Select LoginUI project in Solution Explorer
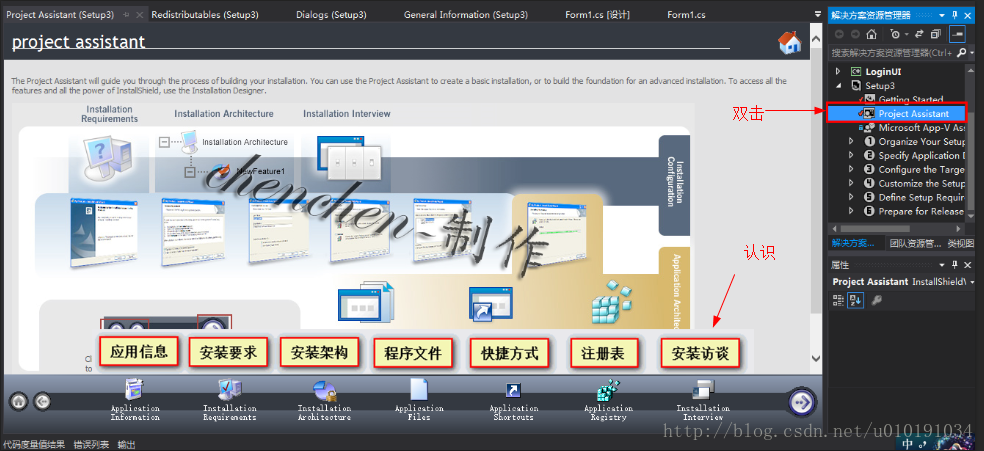The image size is (984, 451). coord(884,72)
